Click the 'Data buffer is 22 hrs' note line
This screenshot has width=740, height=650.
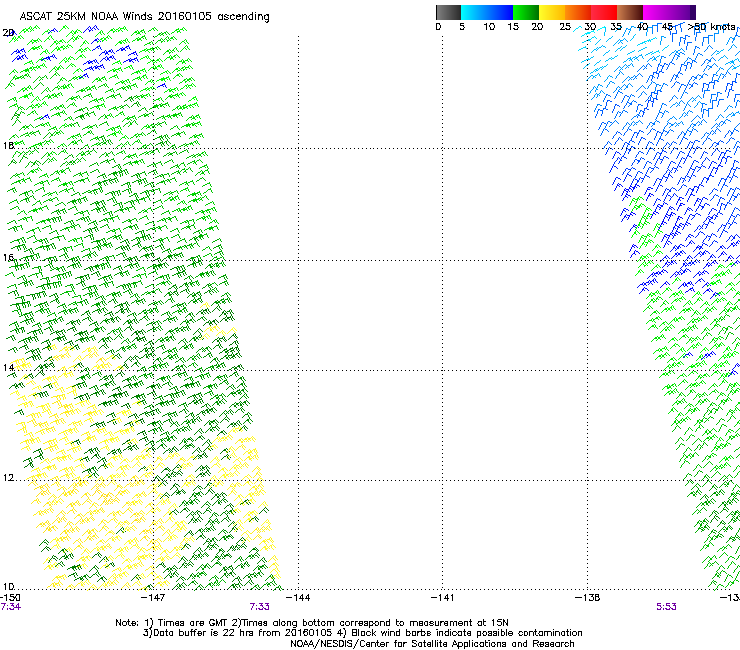362,633
